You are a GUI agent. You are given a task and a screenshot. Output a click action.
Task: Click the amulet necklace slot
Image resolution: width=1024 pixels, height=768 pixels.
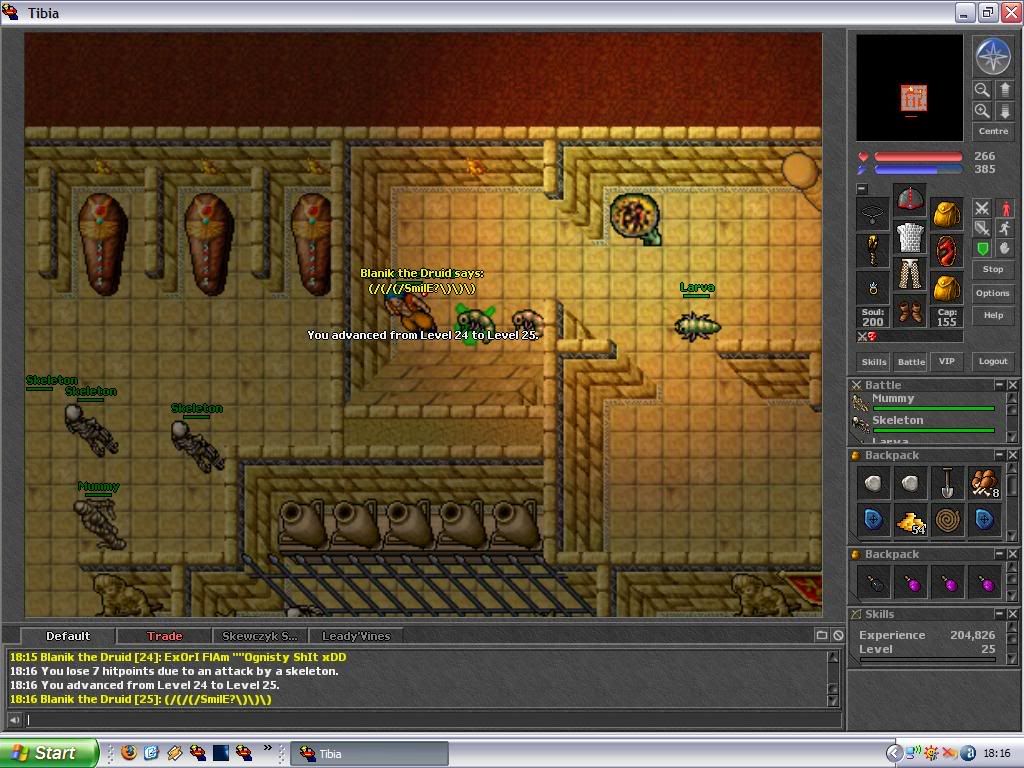872,214
